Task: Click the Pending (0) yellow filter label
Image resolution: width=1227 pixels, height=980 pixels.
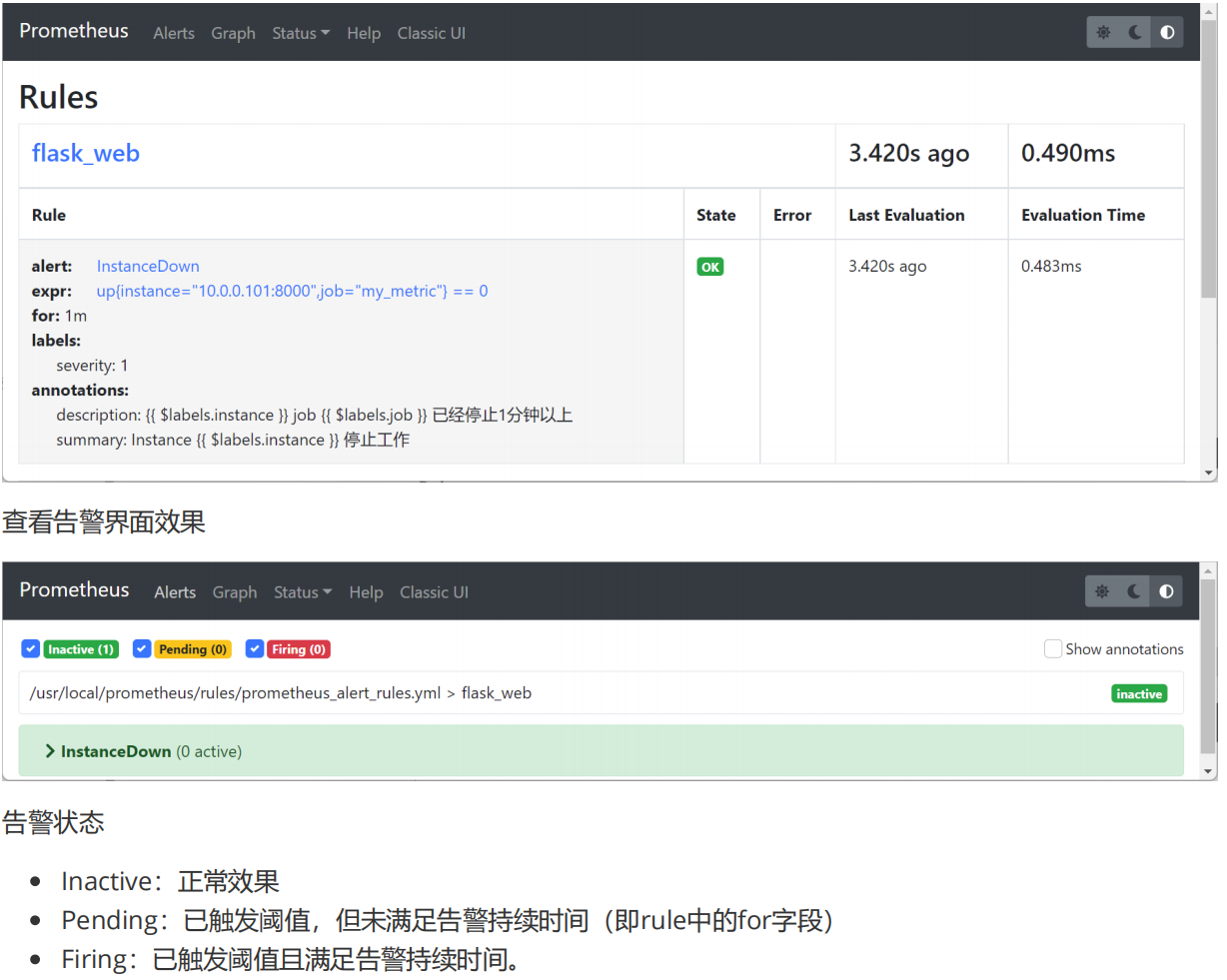Action: (x=193, y=649)
